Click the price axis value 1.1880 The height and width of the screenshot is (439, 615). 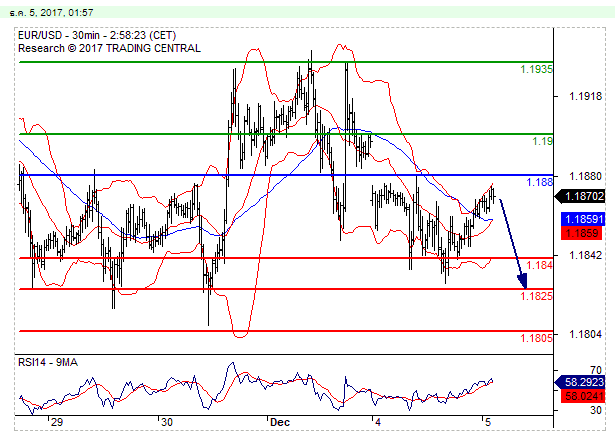point(586,176)
